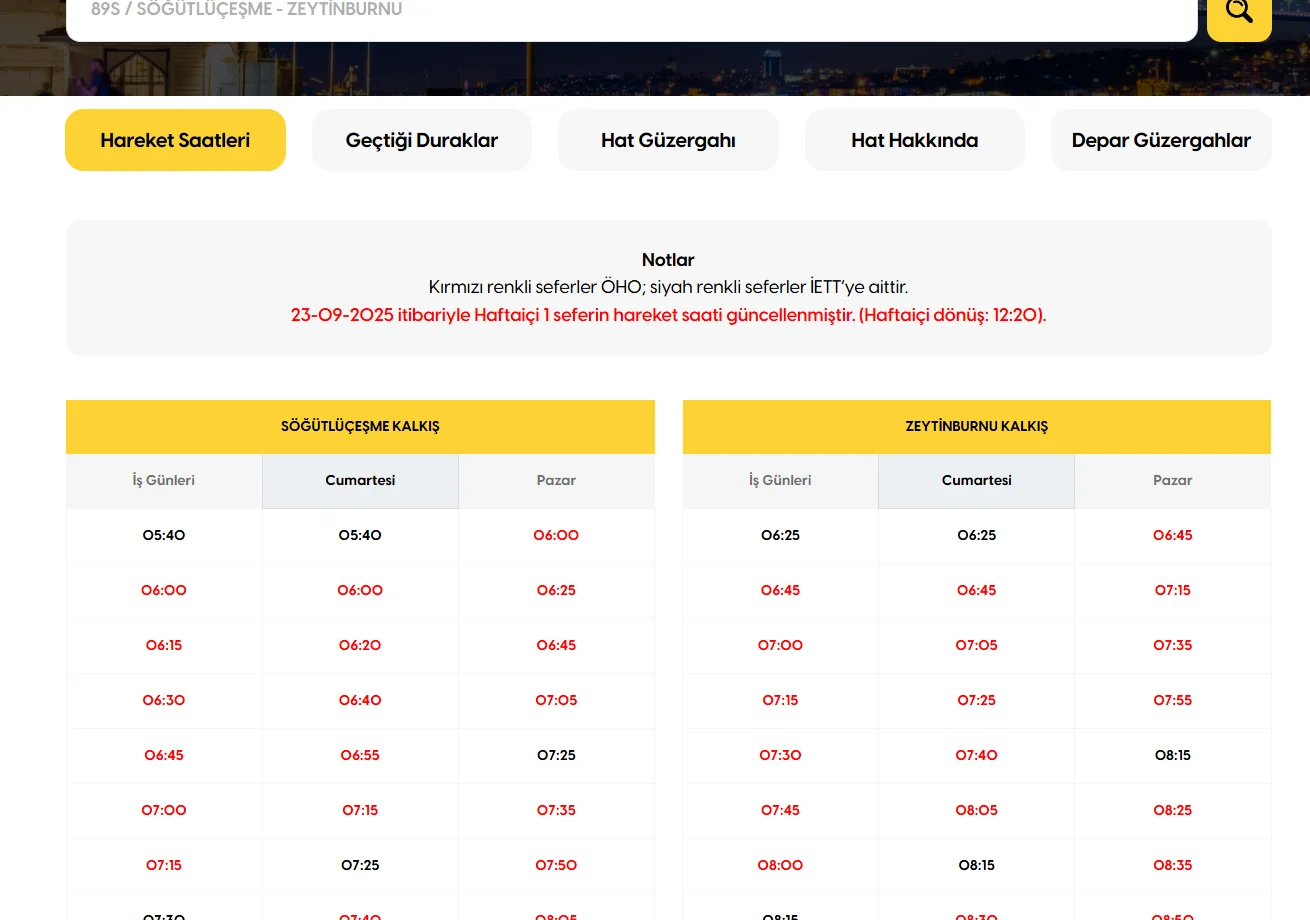Screen dimensions: 1310x920
Task: Select Pazar under Söğütlüçeşme Kalkış
Action: tap(556, 481)
